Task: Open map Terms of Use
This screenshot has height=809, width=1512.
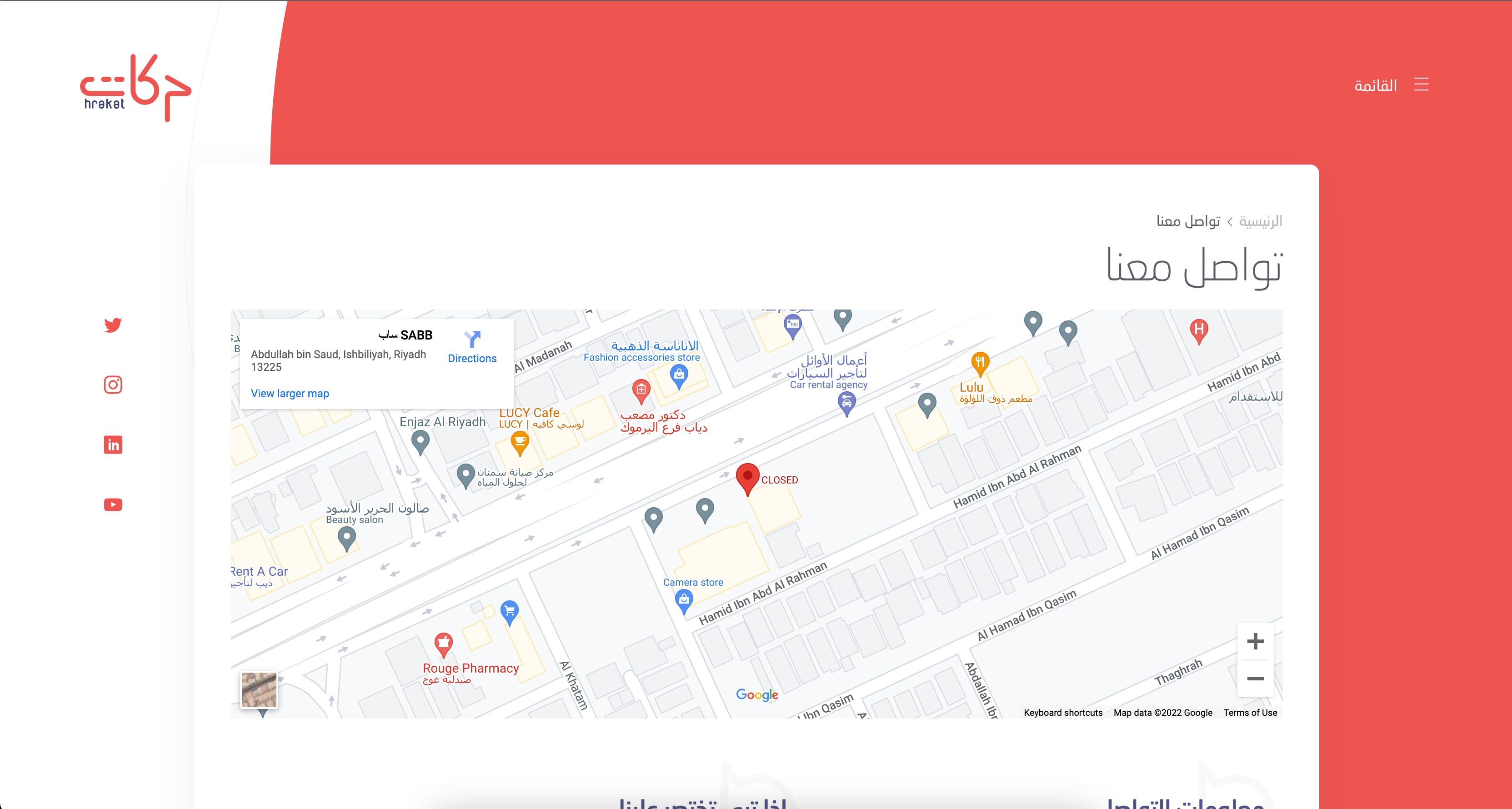Action: tap(1250, 712)
